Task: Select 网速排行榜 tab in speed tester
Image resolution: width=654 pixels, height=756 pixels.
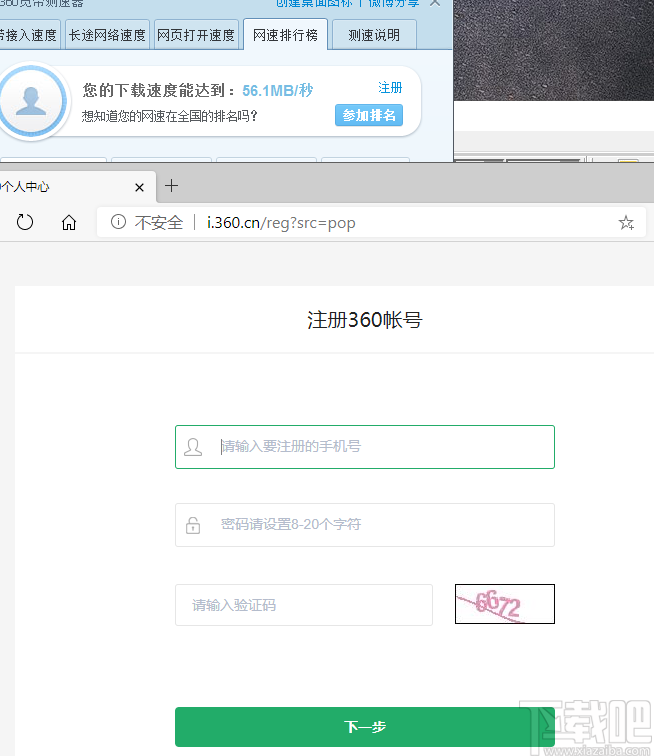Action: pyautogui.click(x=286, y=35)
